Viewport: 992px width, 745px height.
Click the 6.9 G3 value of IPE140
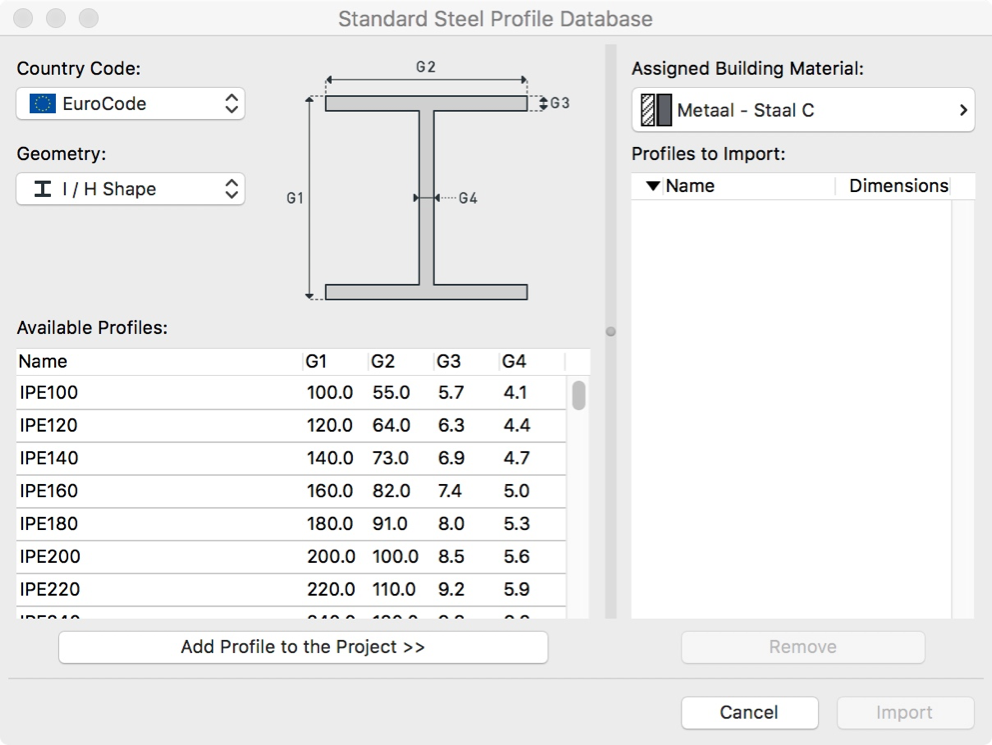[451, 459]
